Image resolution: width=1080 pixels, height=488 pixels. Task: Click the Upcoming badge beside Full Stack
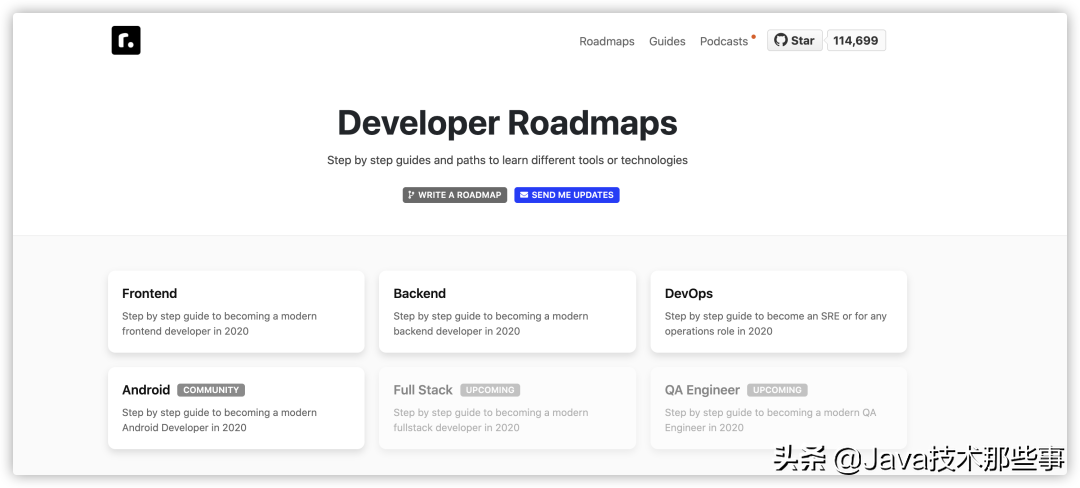click(x=490, y=390)
